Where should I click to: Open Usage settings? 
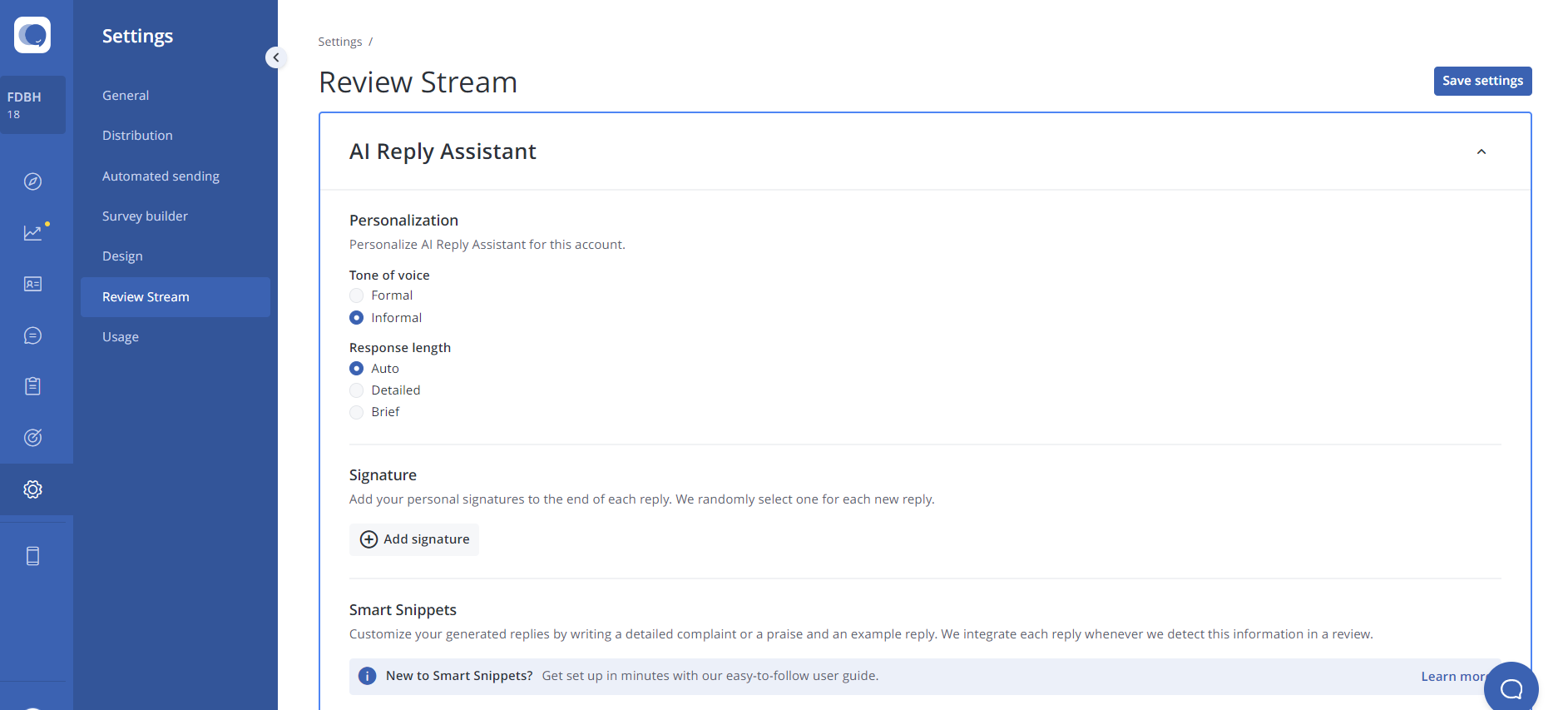pyautogui.click(x=121, y=337)
